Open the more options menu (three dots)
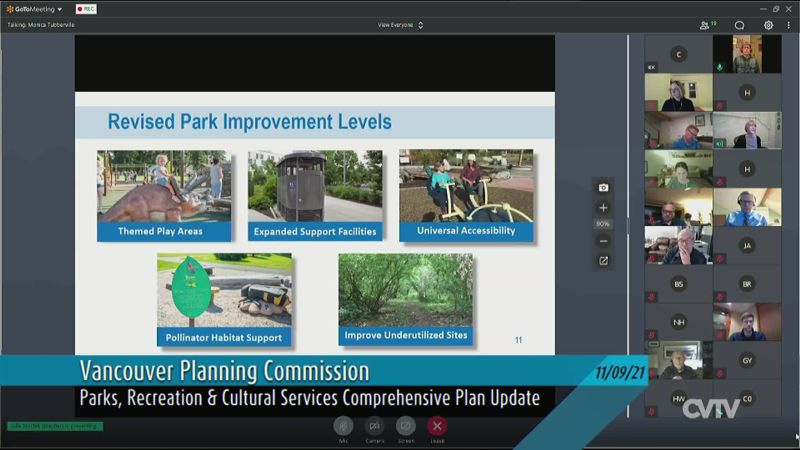800x450 pixels. click(x=788, y=25)
